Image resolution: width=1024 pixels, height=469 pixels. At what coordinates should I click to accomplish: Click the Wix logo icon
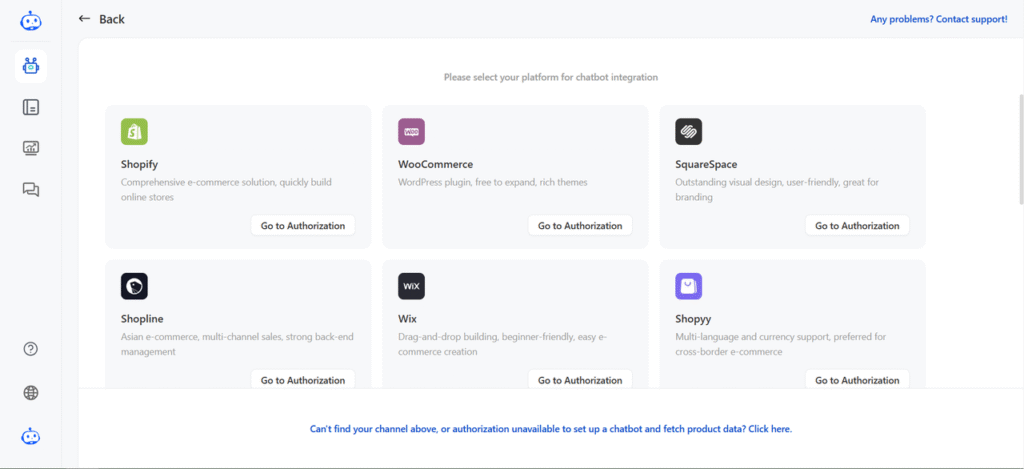[411, 286]
